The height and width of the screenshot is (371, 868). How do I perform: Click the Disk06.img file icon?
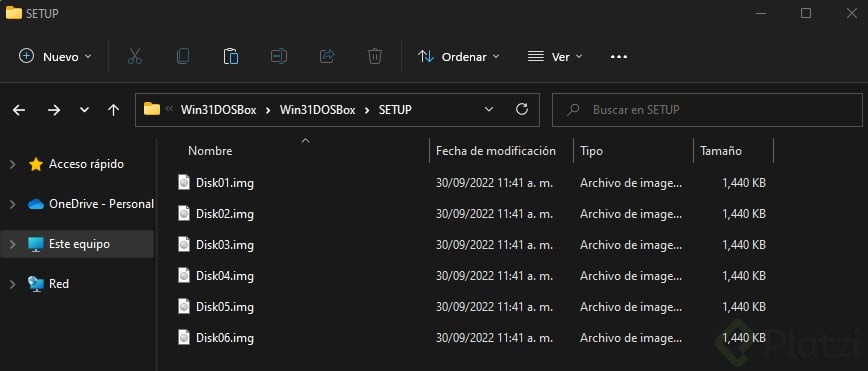pyautogui.click(x=184, y=337)
